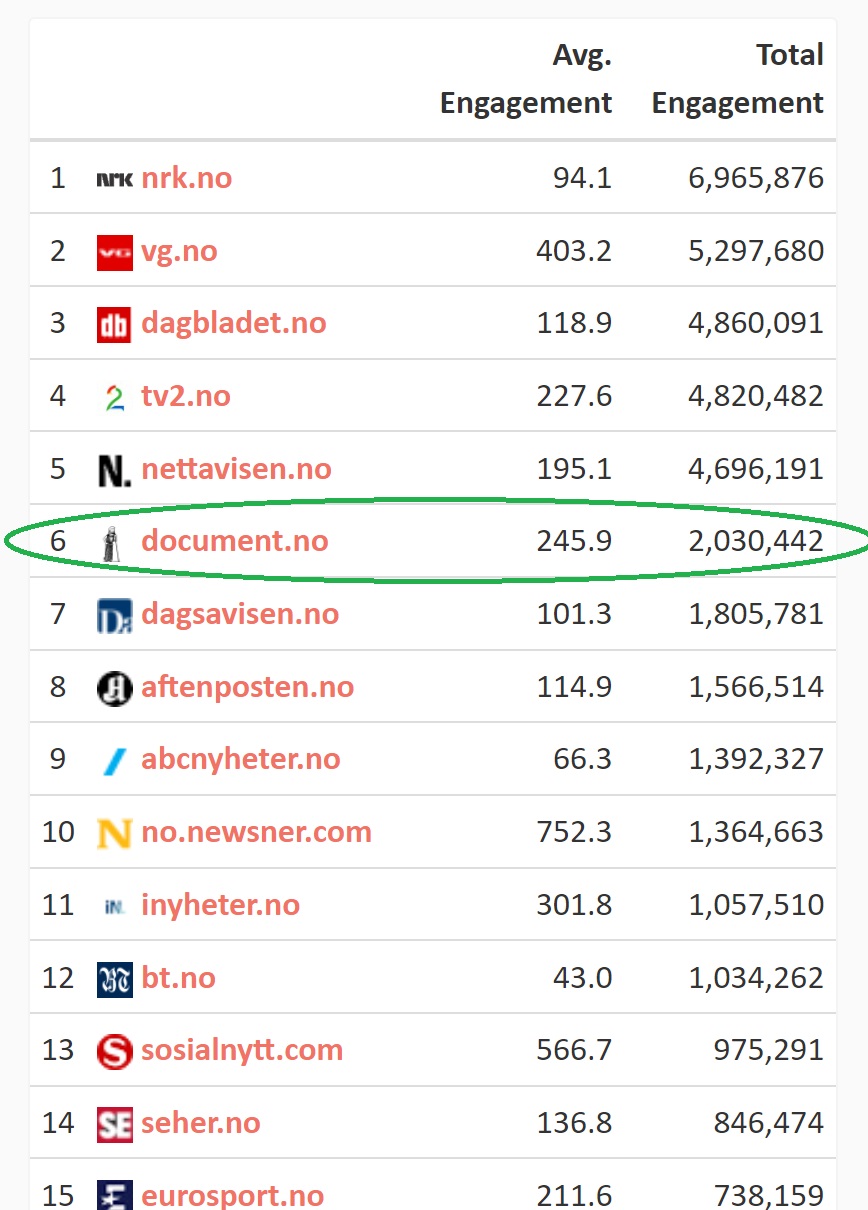Click the Se og Hør SE icon
The width and height of the screenshot is (868, 1210).
click(x=114, y=1124)
